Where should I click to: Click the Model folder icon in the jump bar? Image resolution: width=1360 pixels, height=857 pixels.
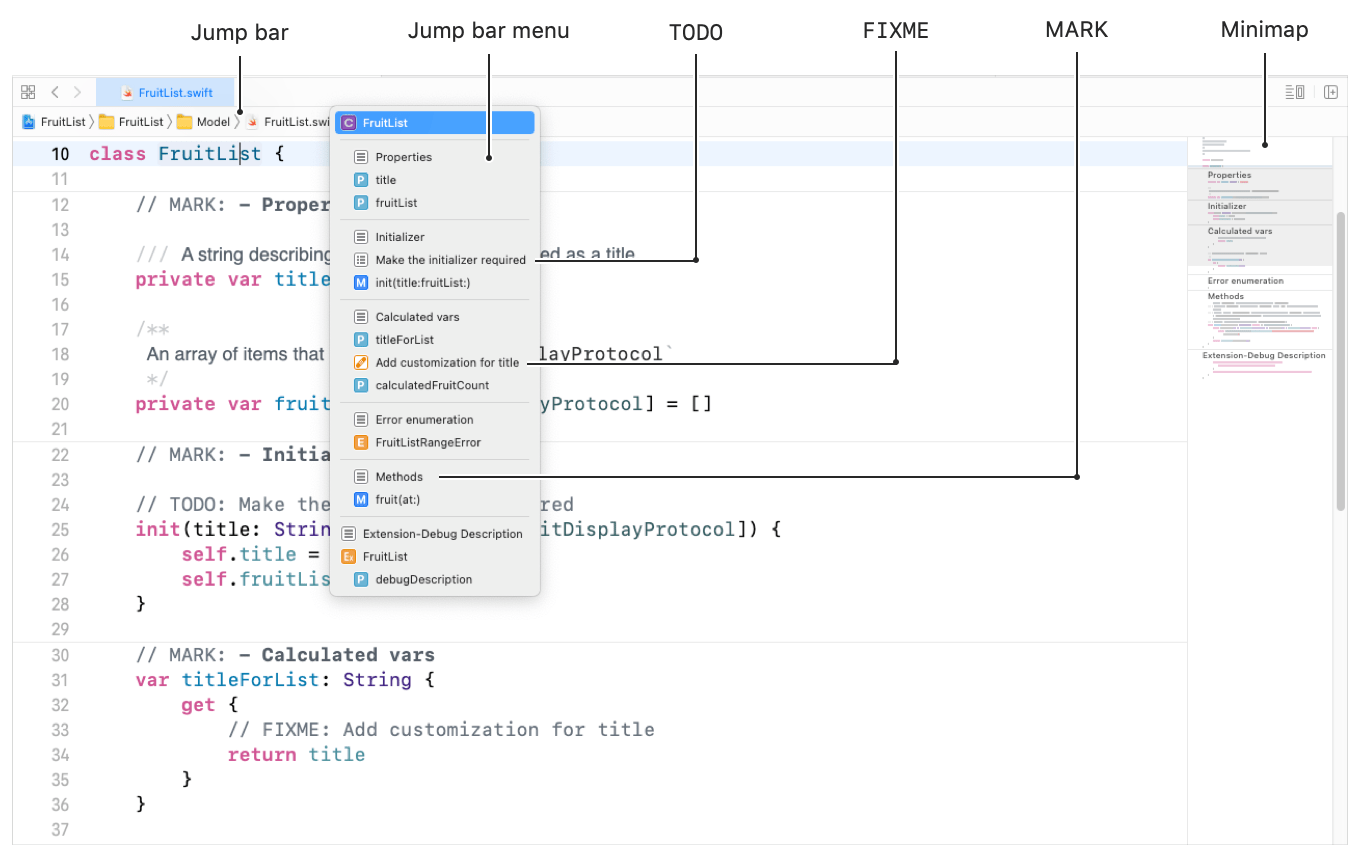[x=186, y=121]
